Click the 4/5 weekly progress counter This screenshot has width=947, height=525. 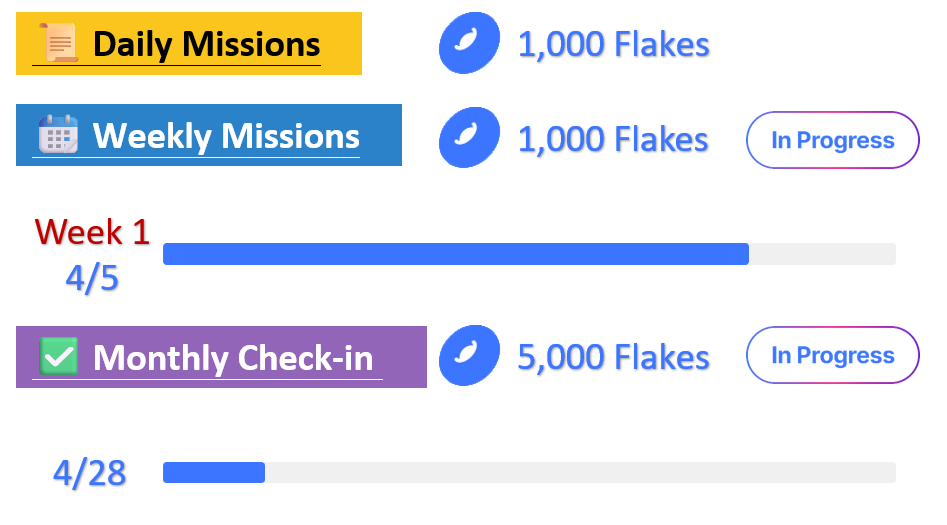pos(92,279)
